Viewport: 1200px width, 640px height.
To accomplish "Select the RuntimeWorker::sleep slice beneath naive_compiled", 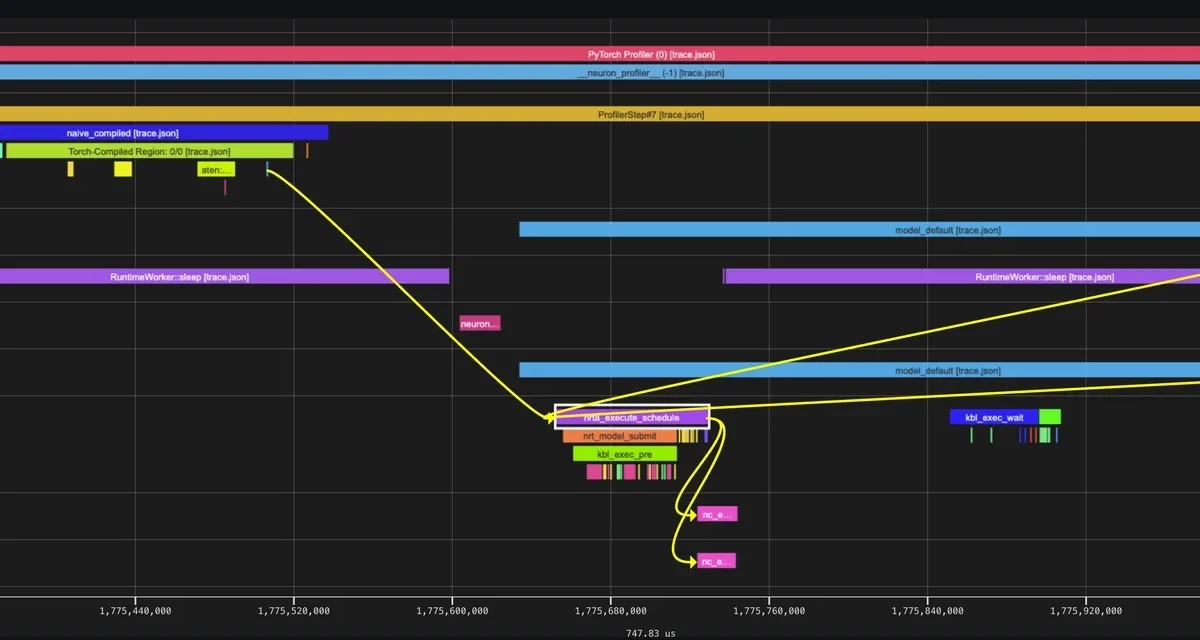I will pos(224,276).
